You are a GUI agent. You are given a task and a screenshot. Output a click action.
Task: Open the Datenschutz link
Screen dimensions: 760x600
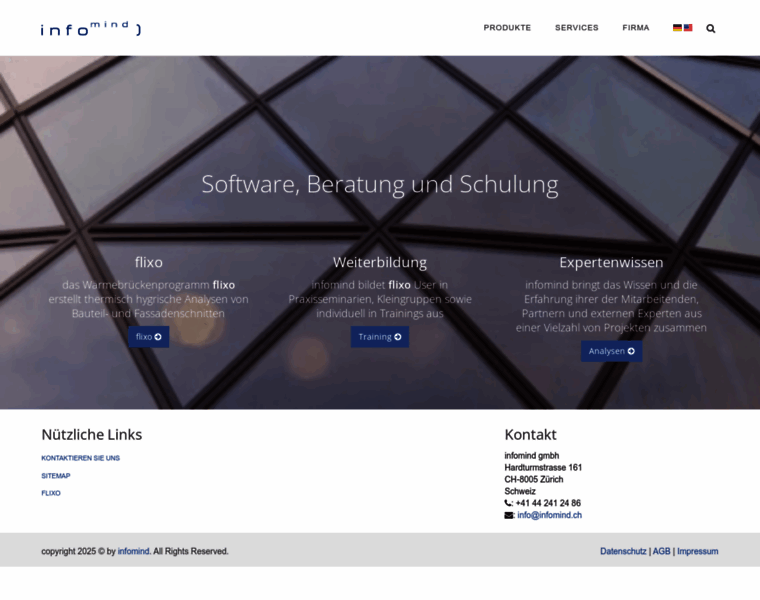click(x=623, y=551)
